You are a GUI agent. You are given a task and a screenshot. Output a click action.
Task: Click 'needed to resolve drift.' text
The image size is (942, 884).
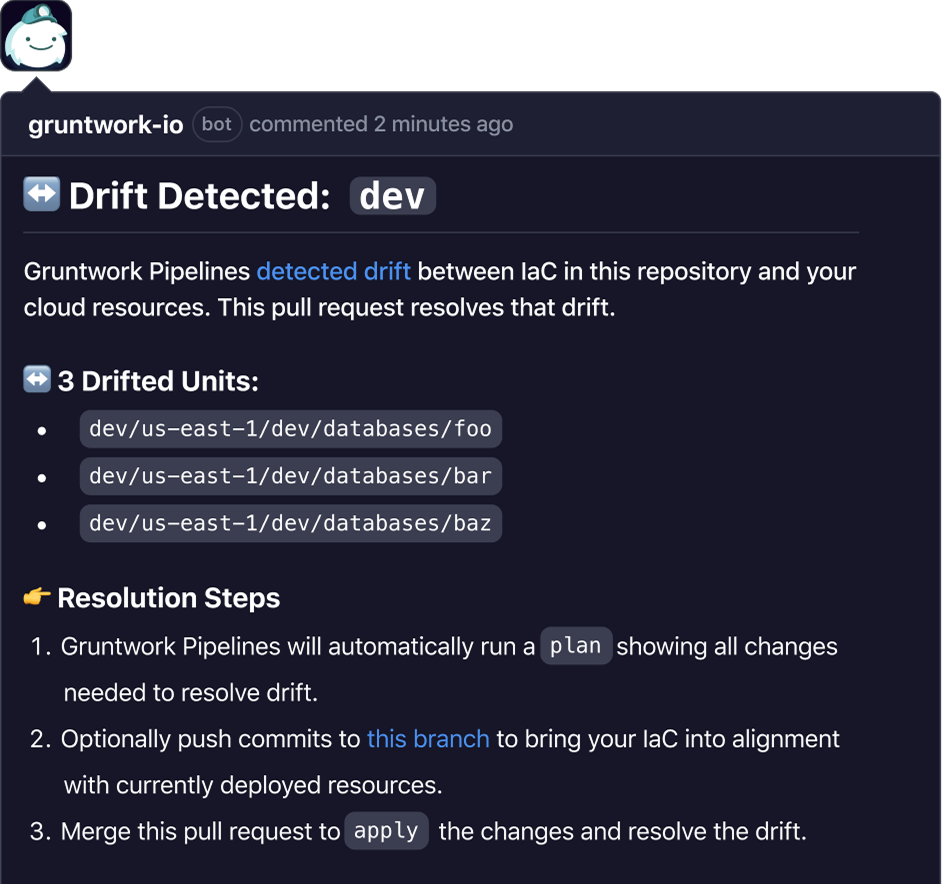190,693
